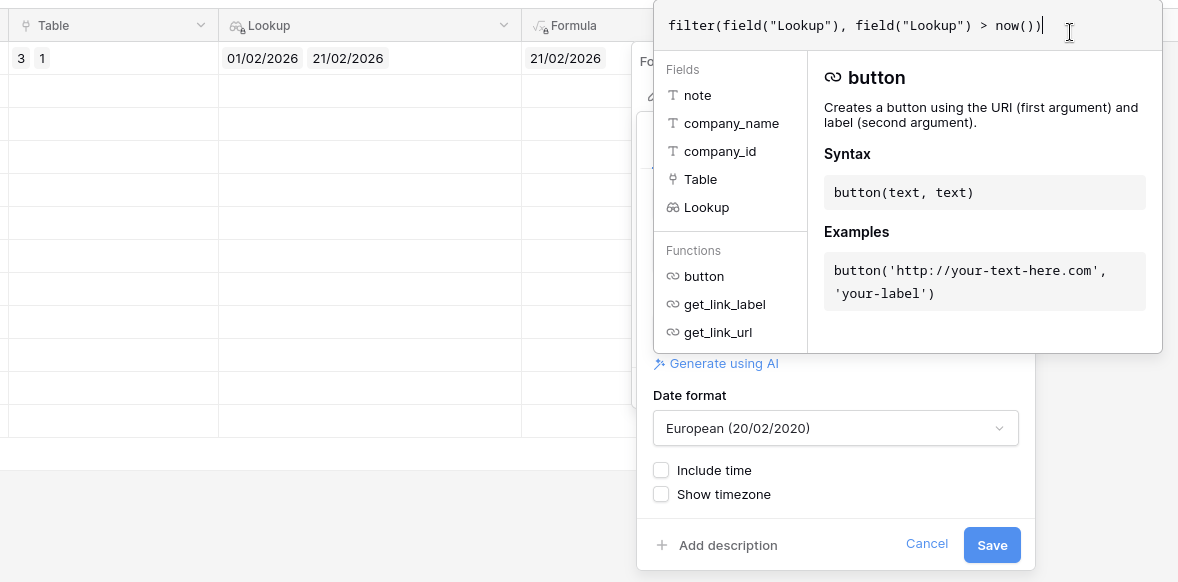Click the plus icon next to Add description

pos(662,546)
